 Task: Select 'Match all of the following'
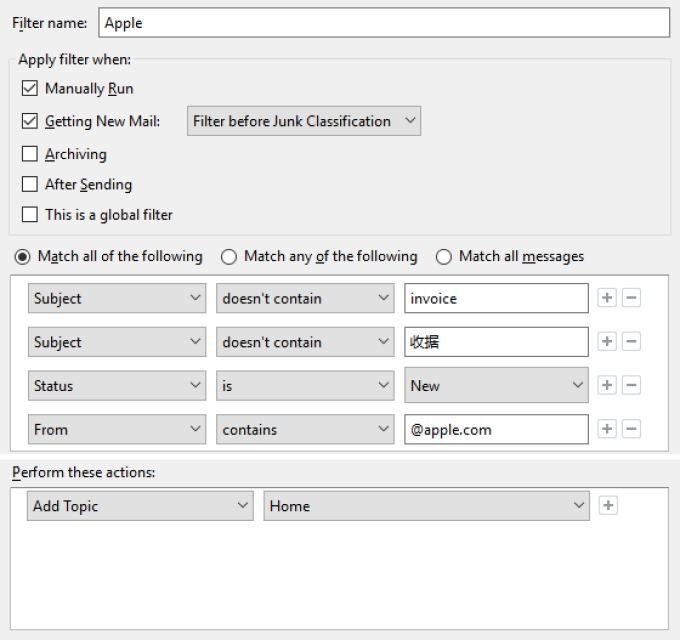point(22,257)
